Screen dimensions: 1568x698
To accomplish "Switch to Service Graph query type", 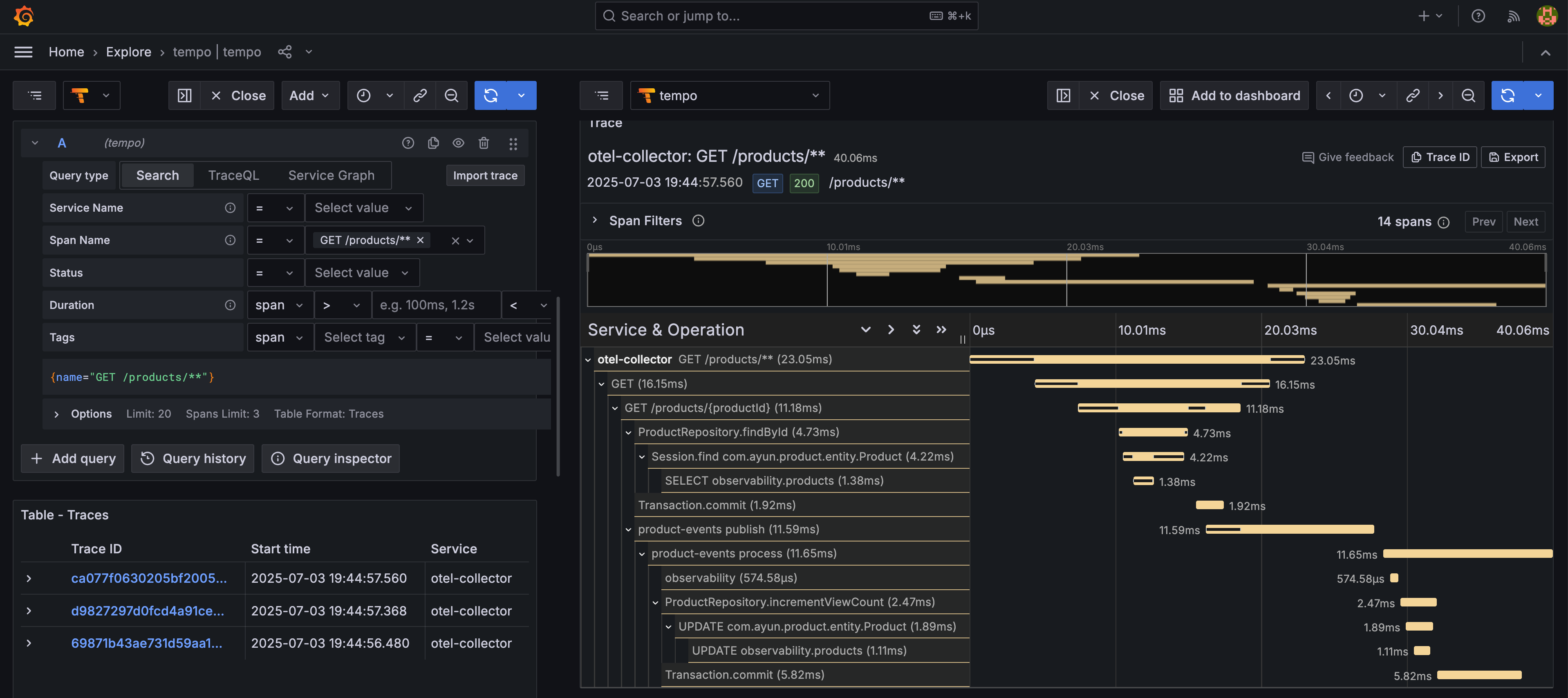I will (331, 175).
